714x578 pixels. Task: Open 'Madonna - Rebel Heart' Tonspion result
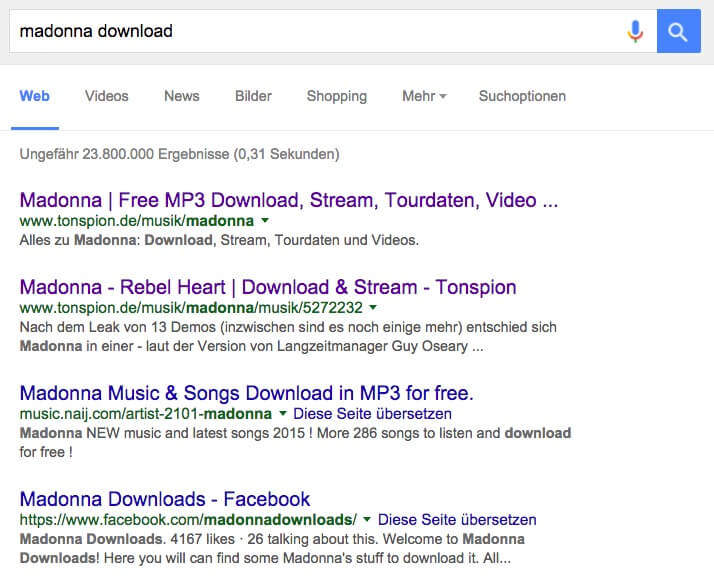(x=268, y=287)
